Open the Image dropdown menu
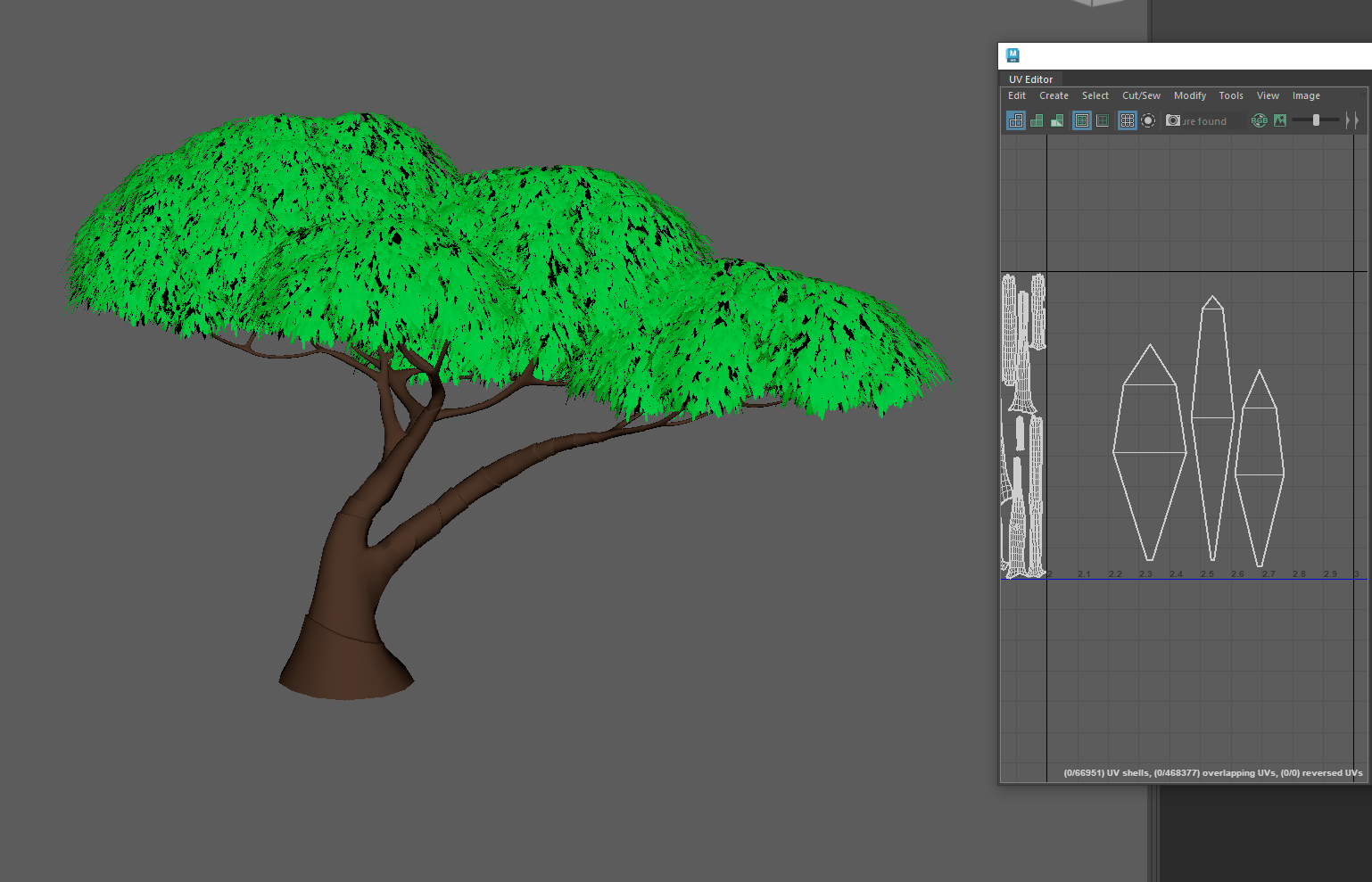This screenshot has height=882, width=1372. 1305,95
